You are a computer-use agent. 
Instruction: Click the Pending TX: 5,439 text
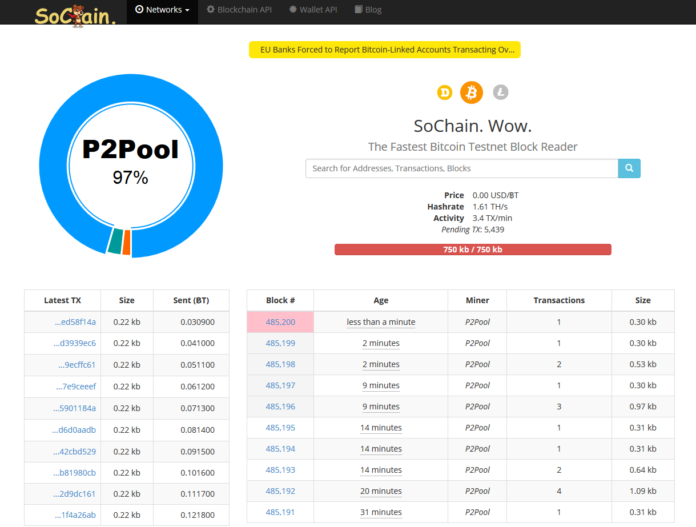[473, 230]
